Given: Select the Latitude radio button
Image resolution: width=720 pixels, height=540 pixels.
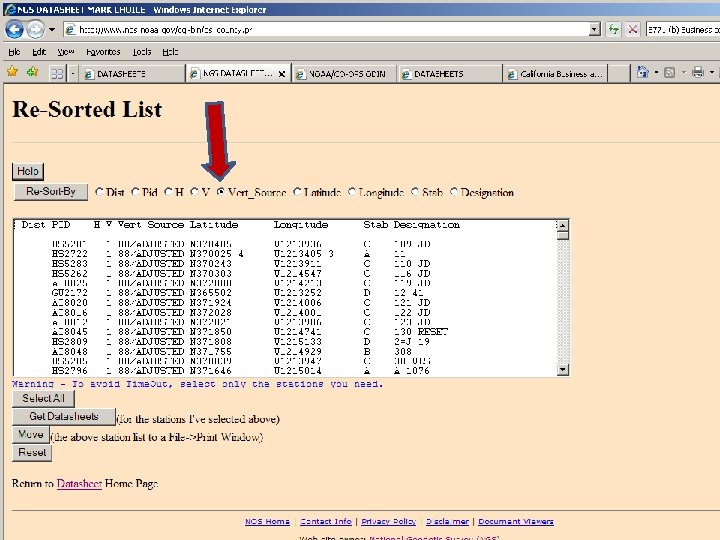Looking at the screenshot, I should (x=298, y=192).
